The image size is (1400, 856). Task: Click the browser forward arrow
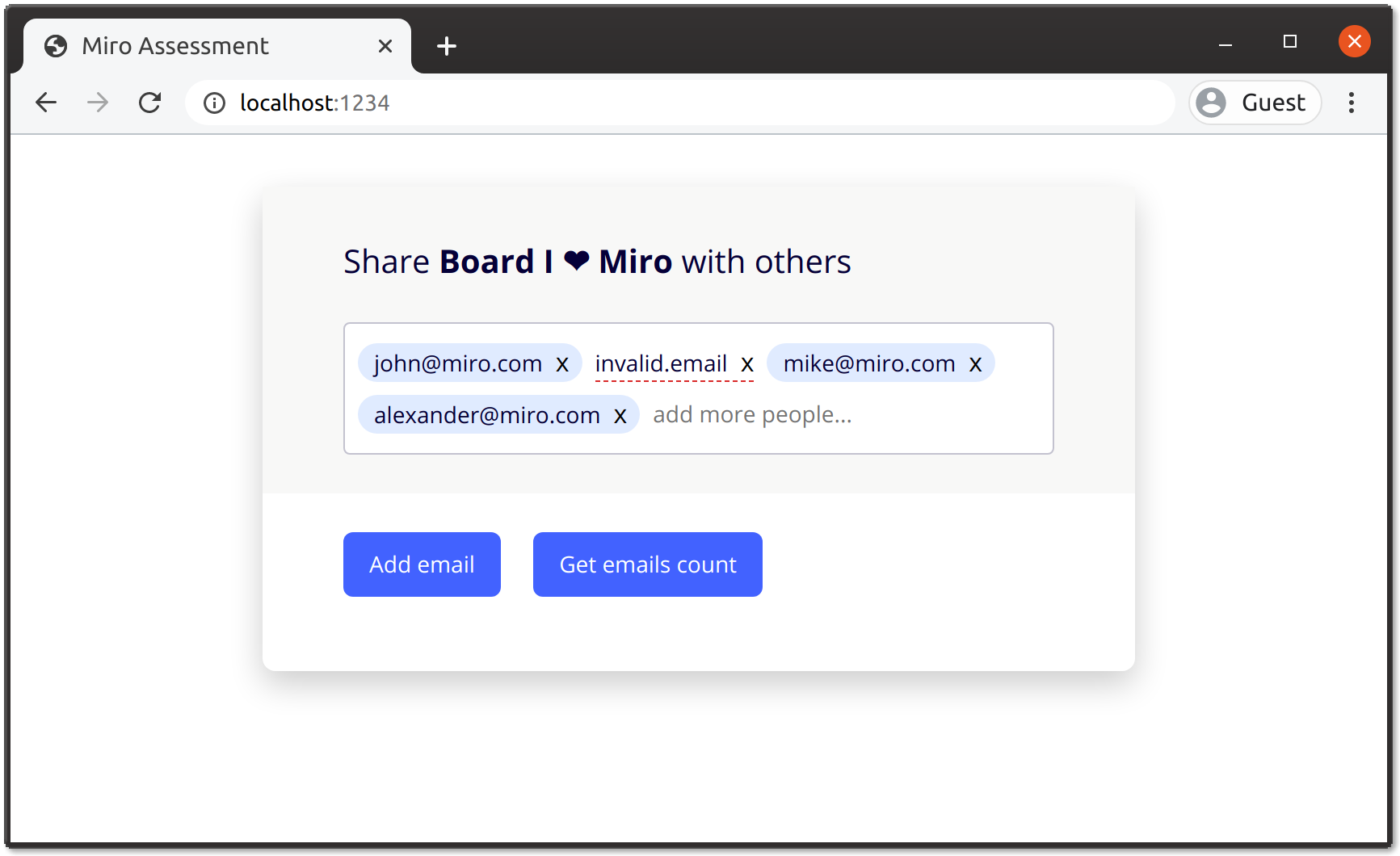pos(98,103)
